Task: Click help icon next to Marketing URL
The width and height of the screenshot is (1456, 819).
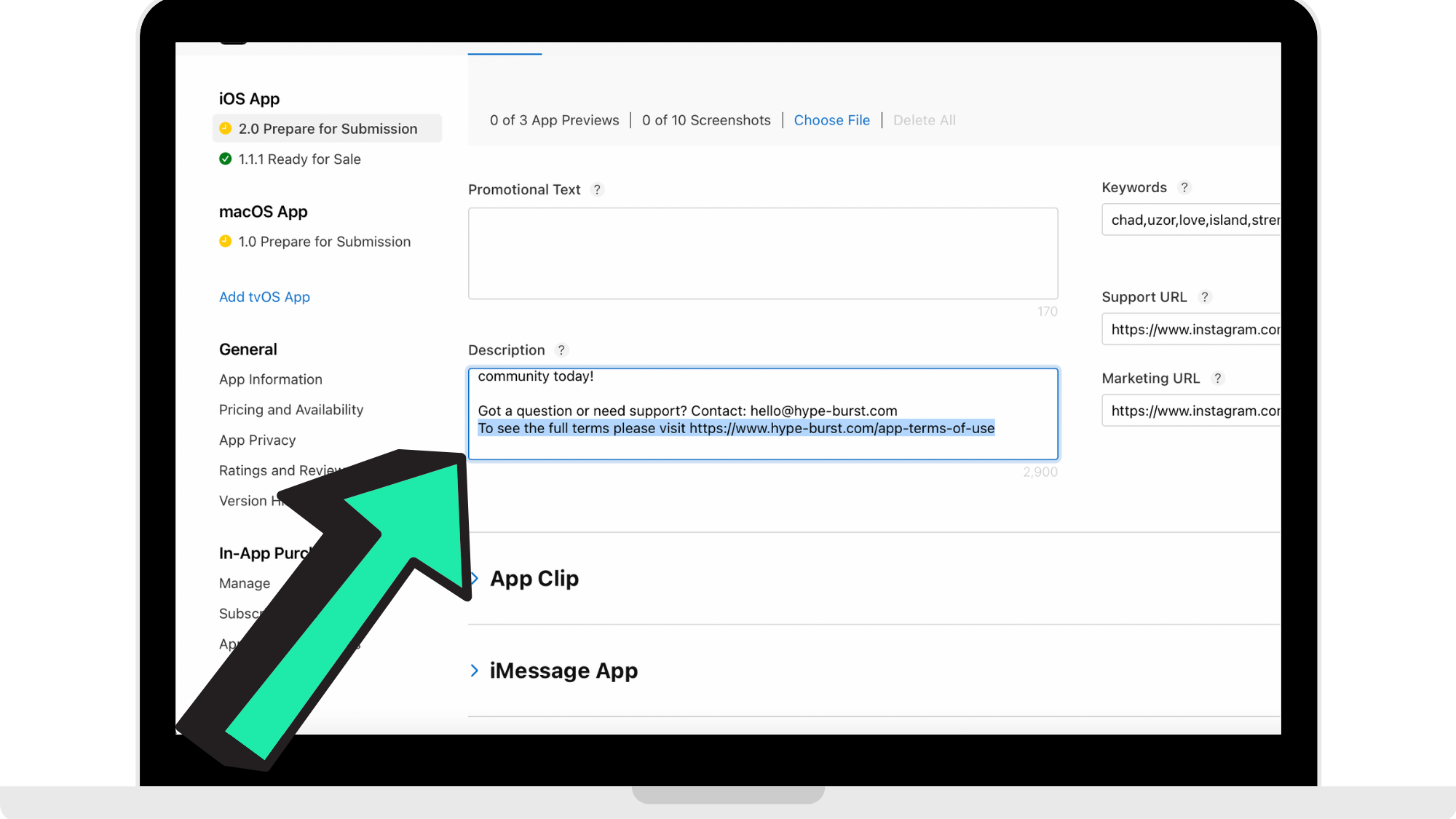Action: click(1218, 379)
